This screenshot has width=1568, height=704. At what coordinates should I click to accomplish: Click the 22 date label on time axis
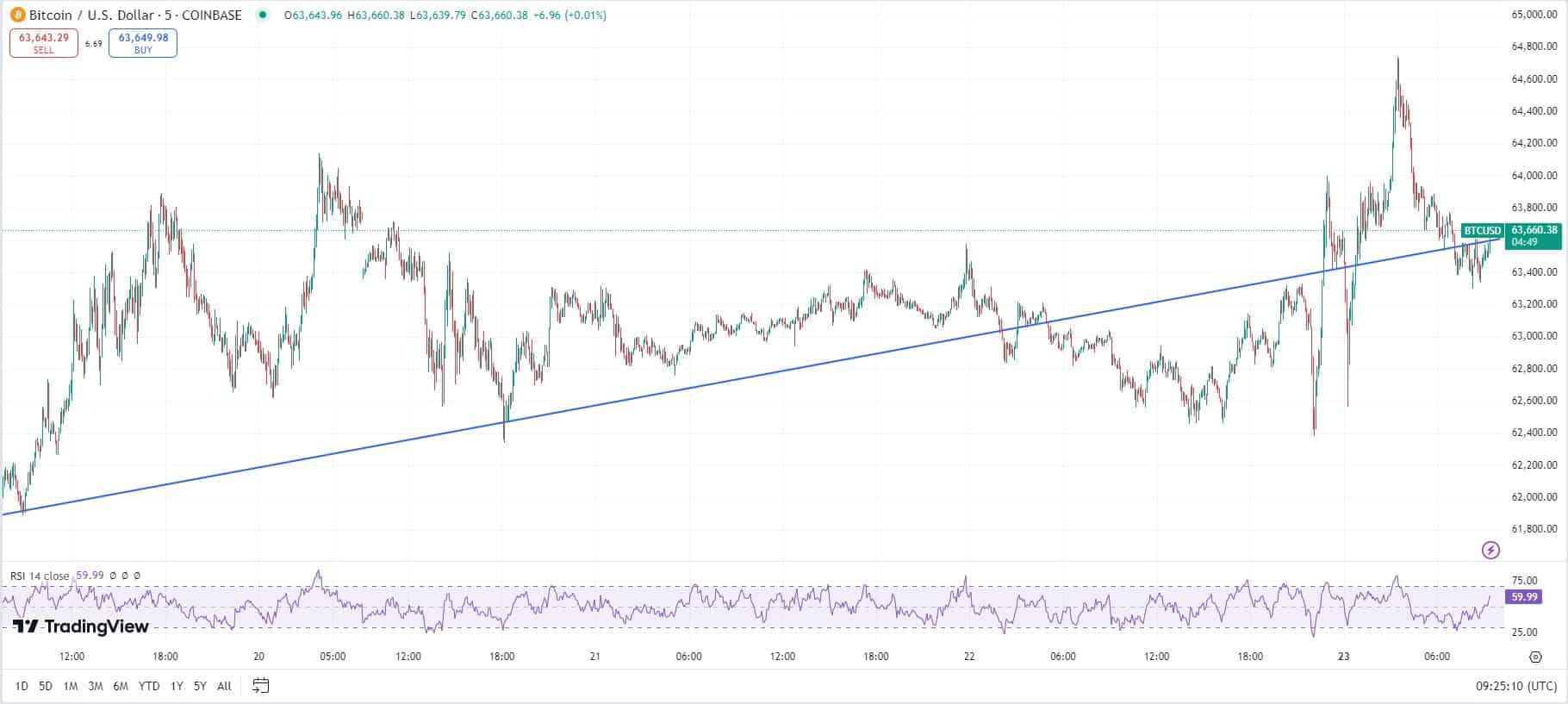click(x=969, y=657)
